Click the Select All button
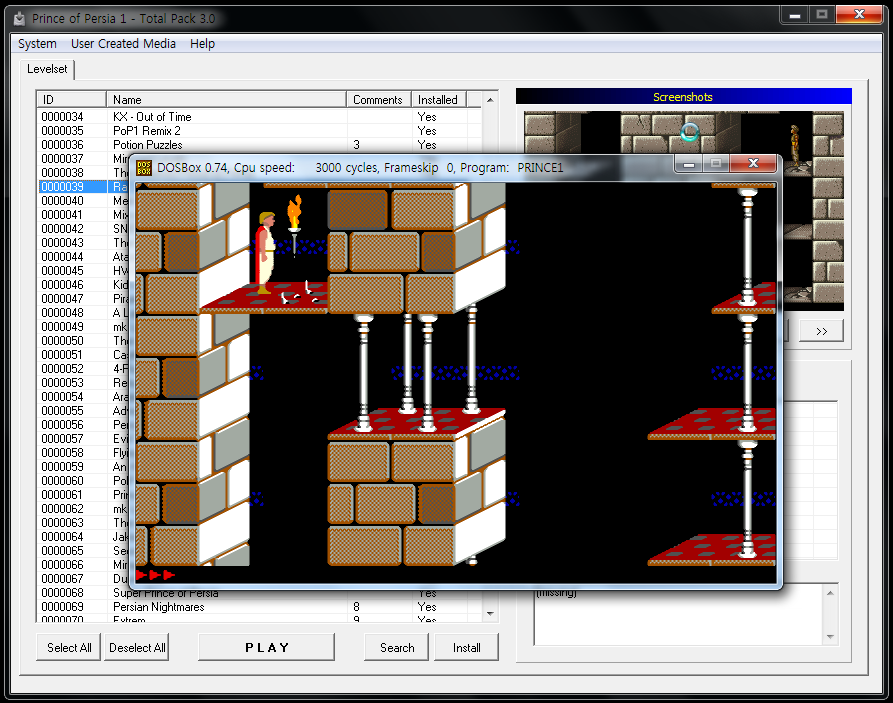Screen dimensions: 893x703 point(69,648)
